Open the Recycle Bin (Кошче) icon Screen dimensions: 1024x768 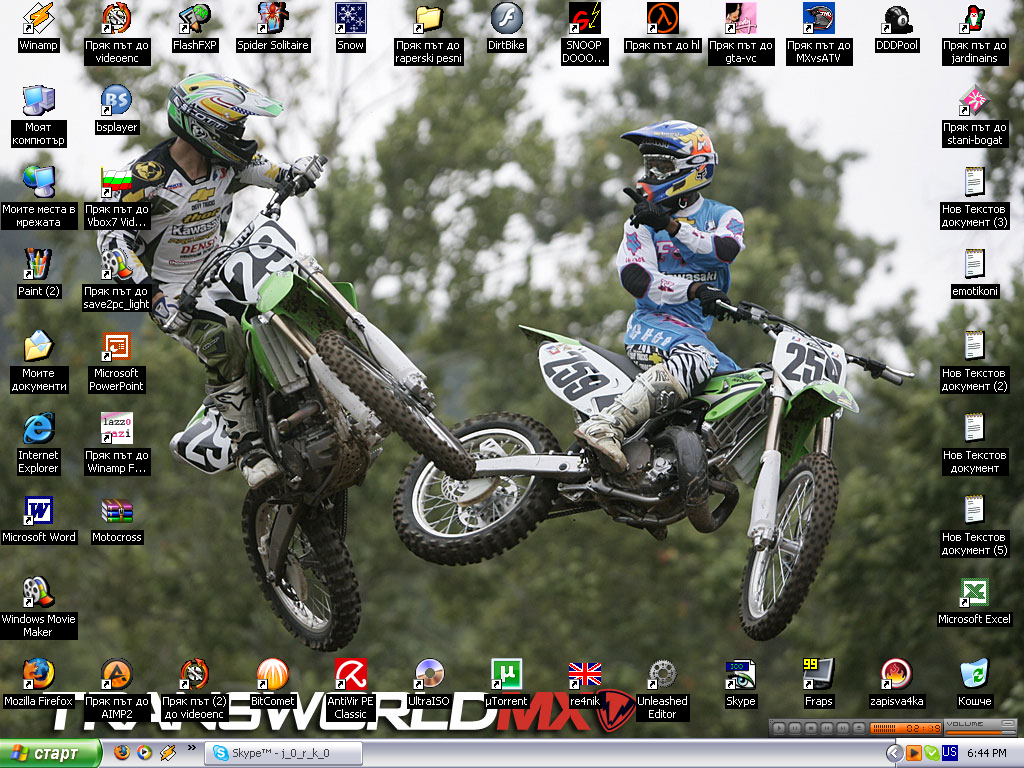pos(974,676)
